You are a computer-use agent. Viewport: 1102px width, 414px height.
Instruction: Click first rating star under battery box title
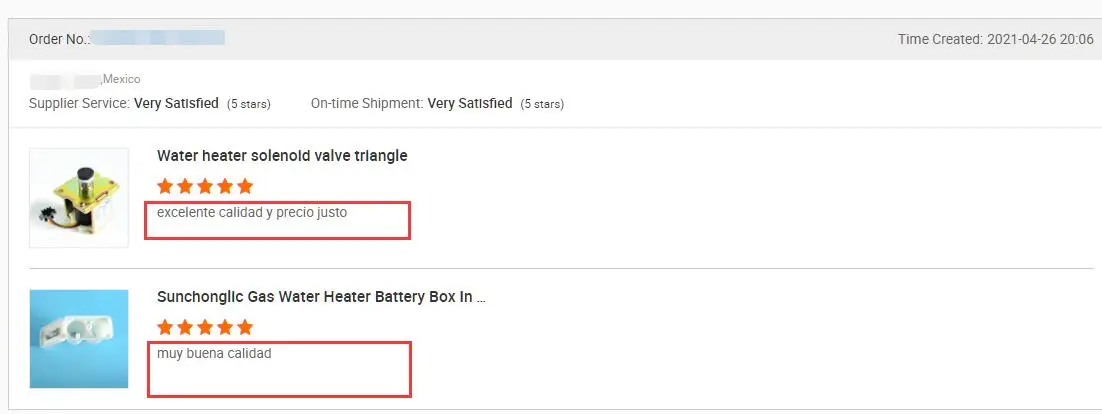point(165,327)
